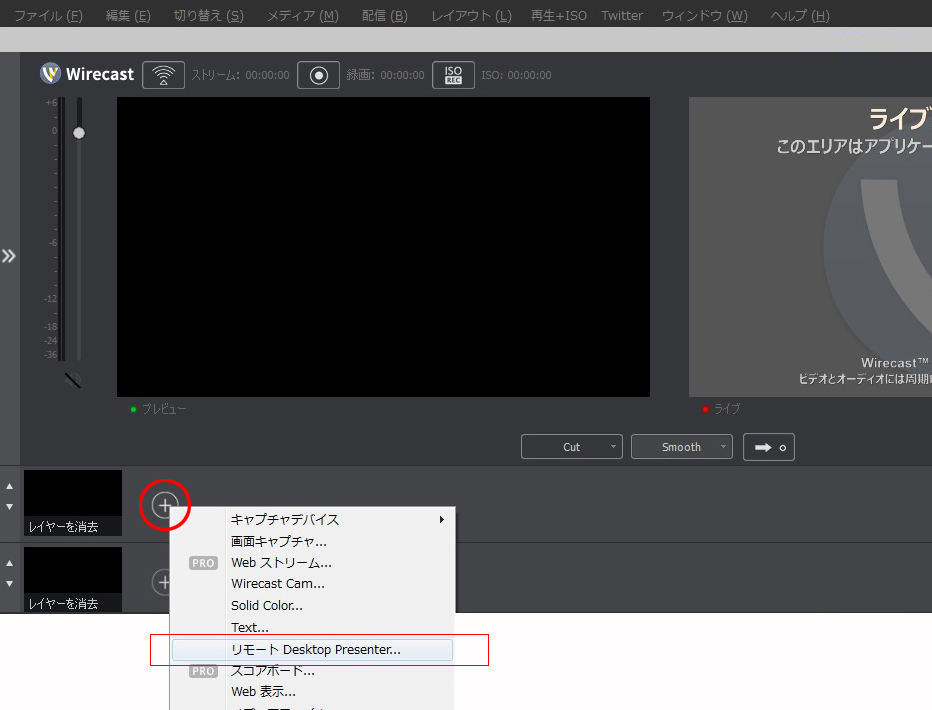Viewport: 932px width, 710px height.
Task: Toggle the muted speaker icon under the volume meter
Action: tap(73, 380)
